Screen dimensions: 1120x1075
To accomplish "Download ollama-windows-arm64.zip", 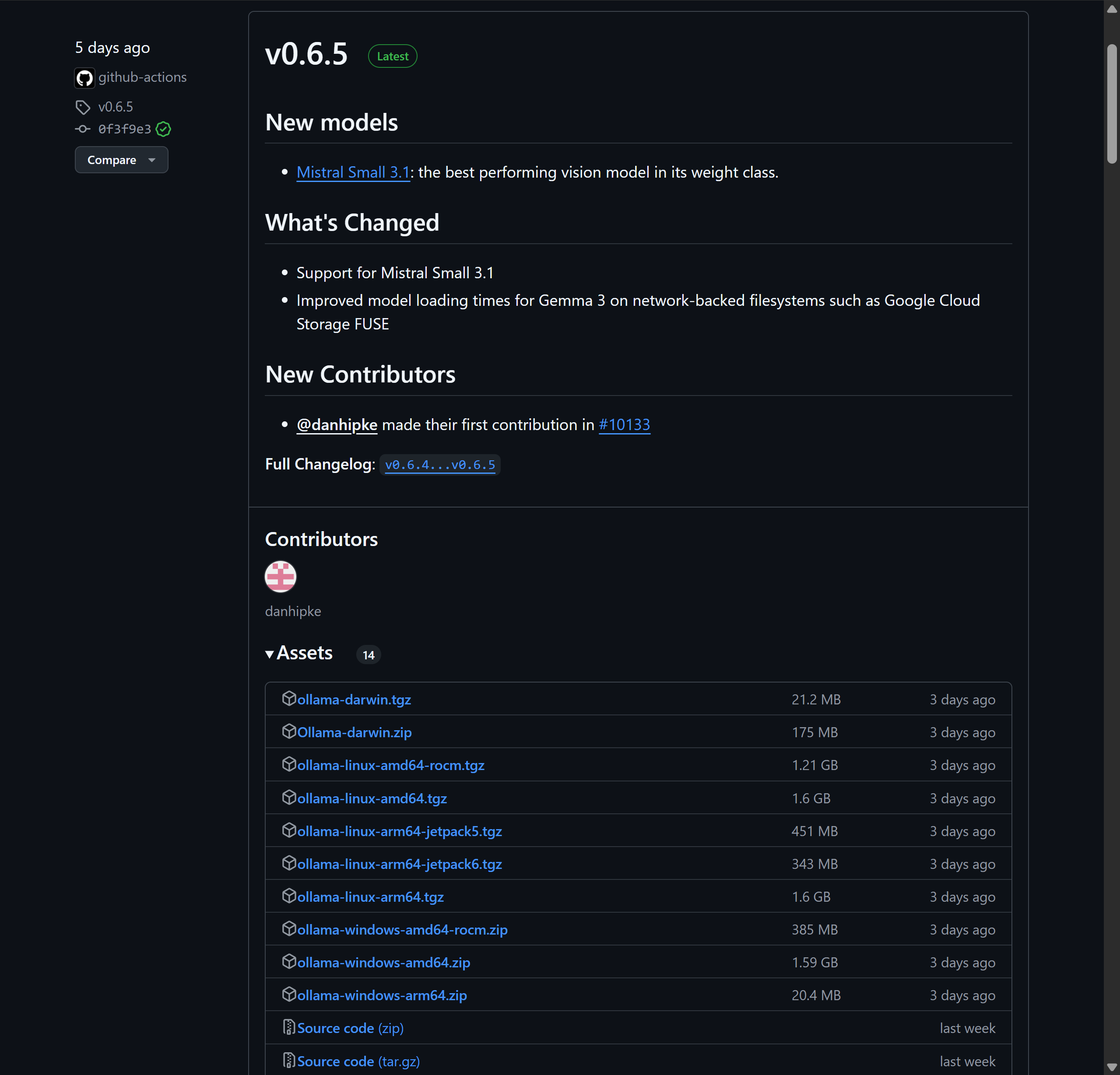I will pyautogui.click(x=382, y=996).
